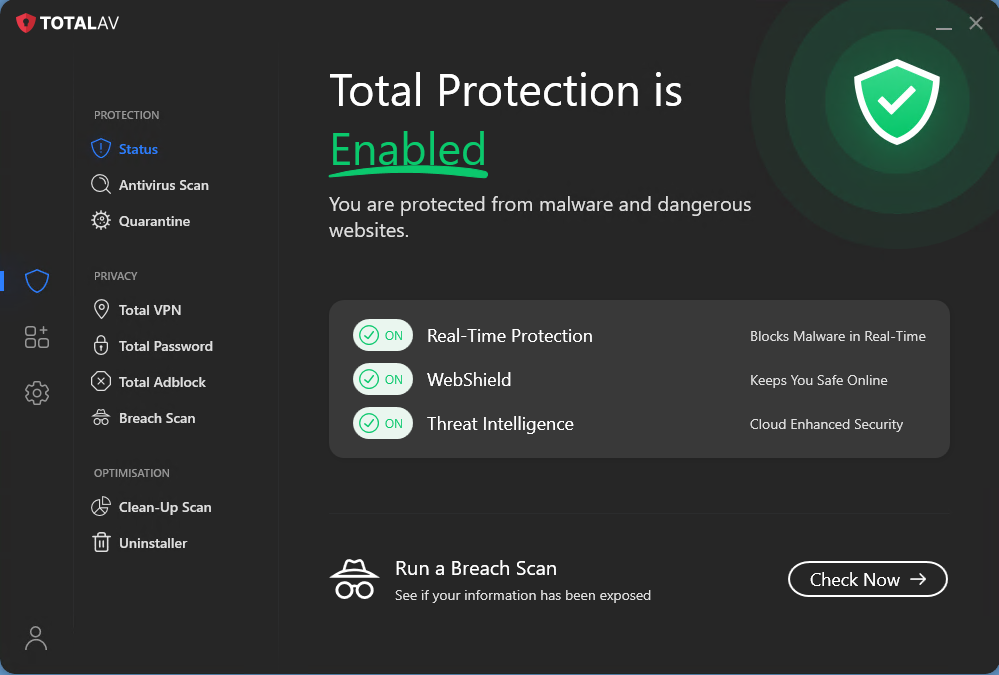999x675 pixels.
Task: Open Antivirus Scan page
Action: coord(163,185)
